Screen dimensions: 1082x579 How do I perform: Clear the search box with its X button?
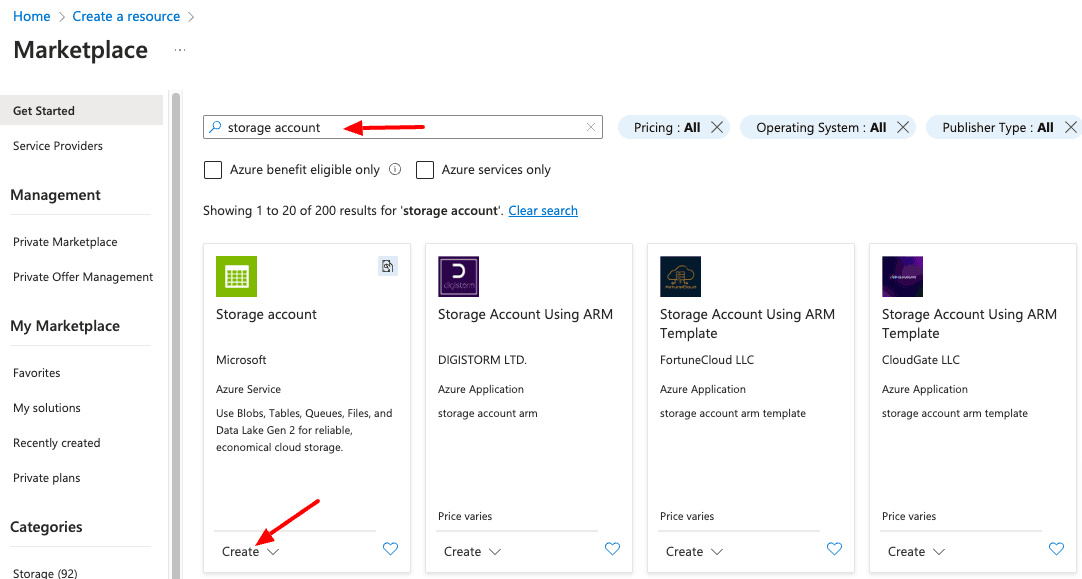pos(590,127)
